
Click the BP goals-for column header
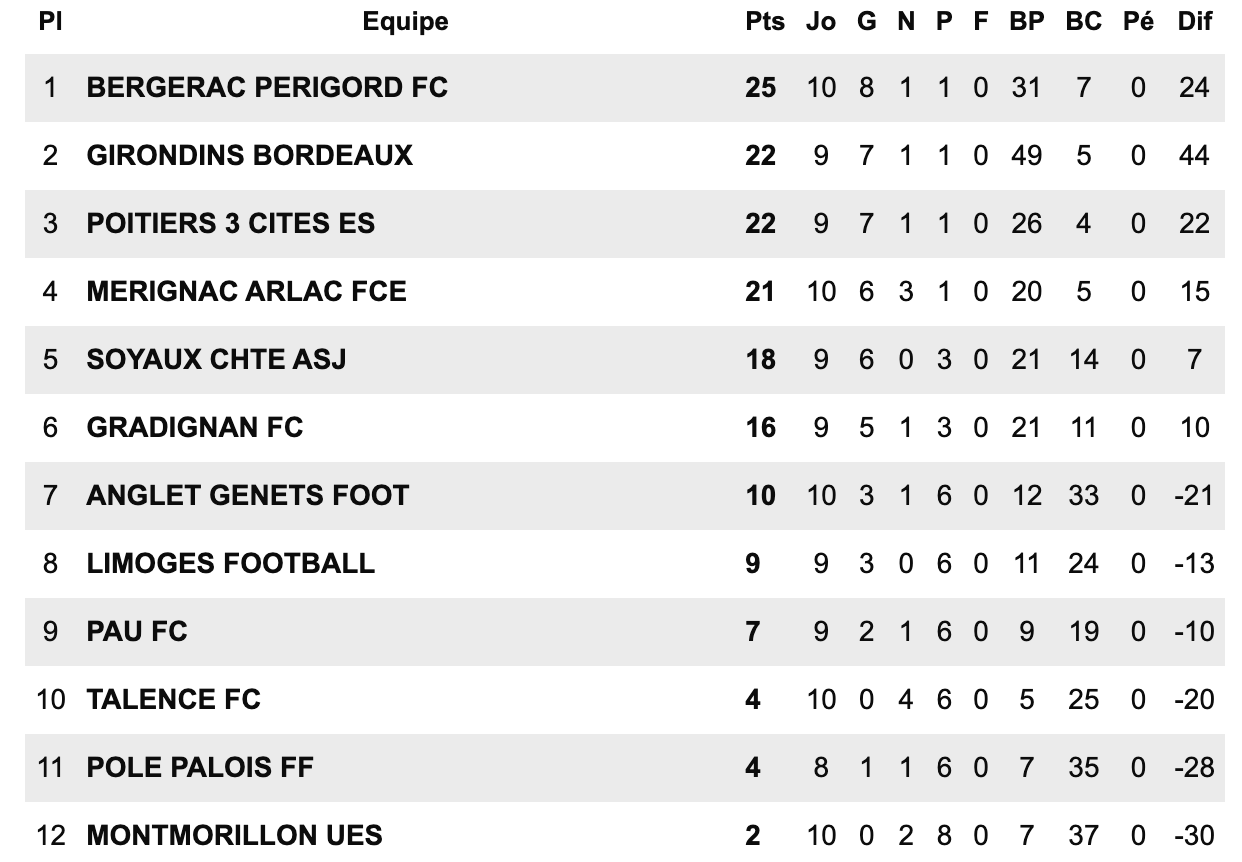[1026, 22]
